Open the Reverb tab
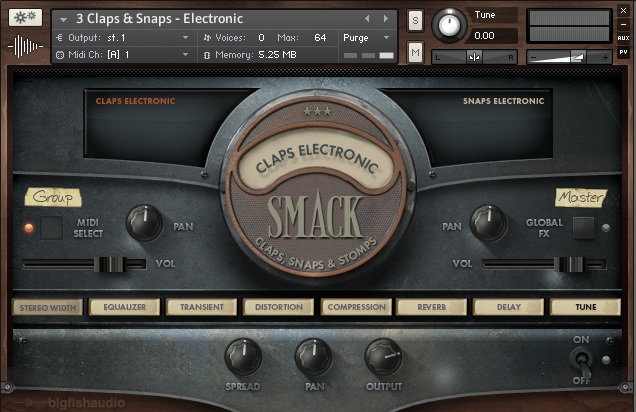The image size is (636, 412). pyautogui.click(x=432, y=307)
